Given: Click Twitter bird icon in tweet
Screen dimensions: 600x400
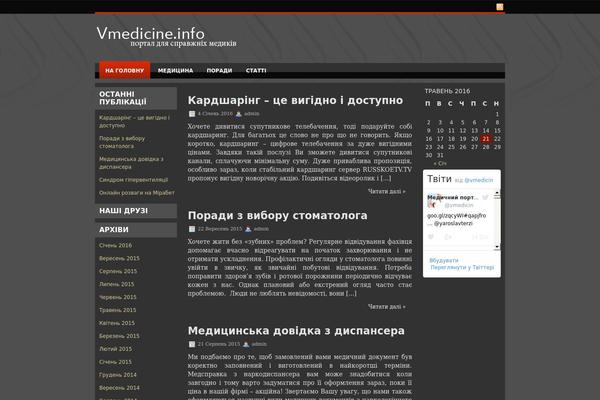Looking at the screenshot, I should click(x=485, y=197).
